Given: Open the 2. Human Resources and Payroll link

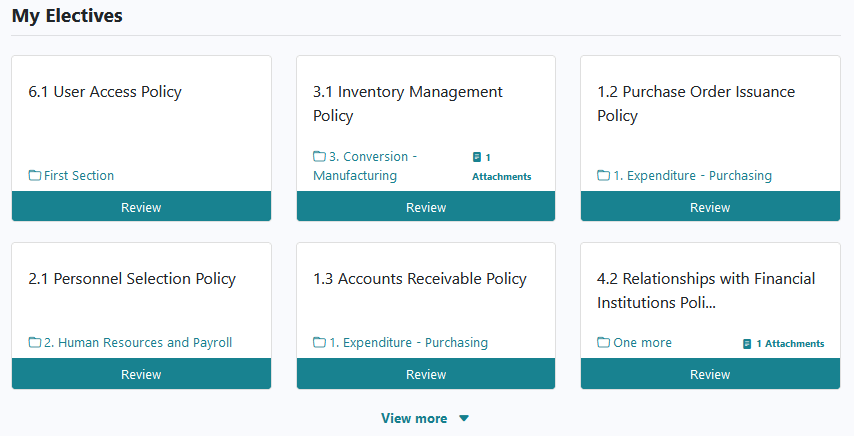Looking at the screenshot, I should (138, 342).
